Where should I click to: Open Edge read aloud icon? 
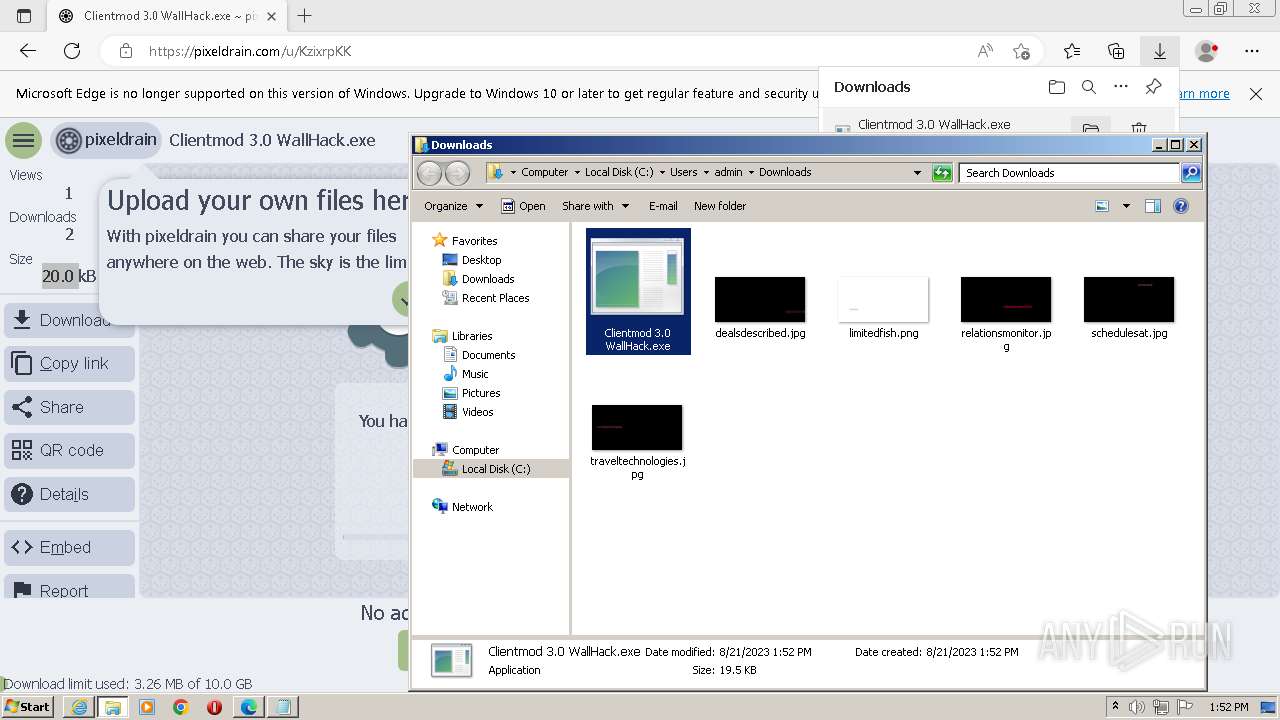(985, 51)
